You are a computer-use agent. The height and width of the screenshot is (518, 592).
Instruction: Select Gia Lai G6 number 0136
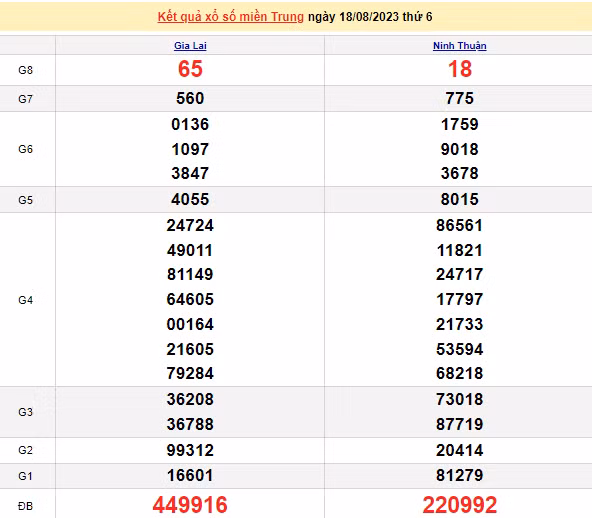pyautogui.click(x=190, y=125)
